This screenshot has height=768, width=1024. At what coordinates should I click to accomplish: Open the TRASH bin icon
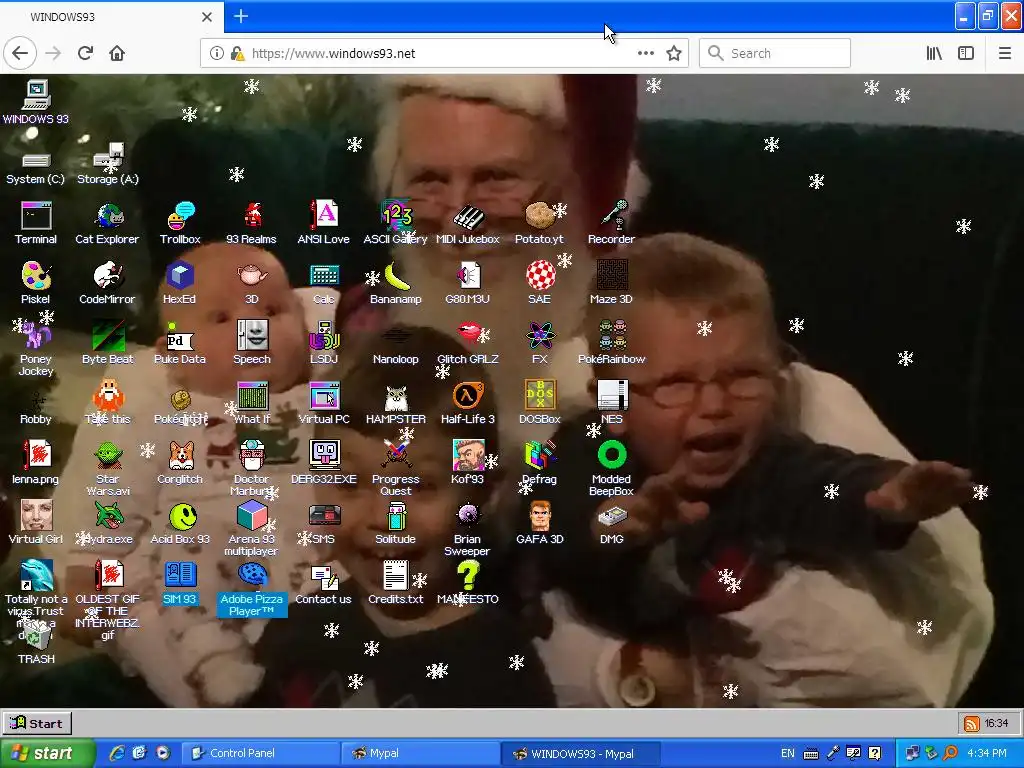(37, 643)
